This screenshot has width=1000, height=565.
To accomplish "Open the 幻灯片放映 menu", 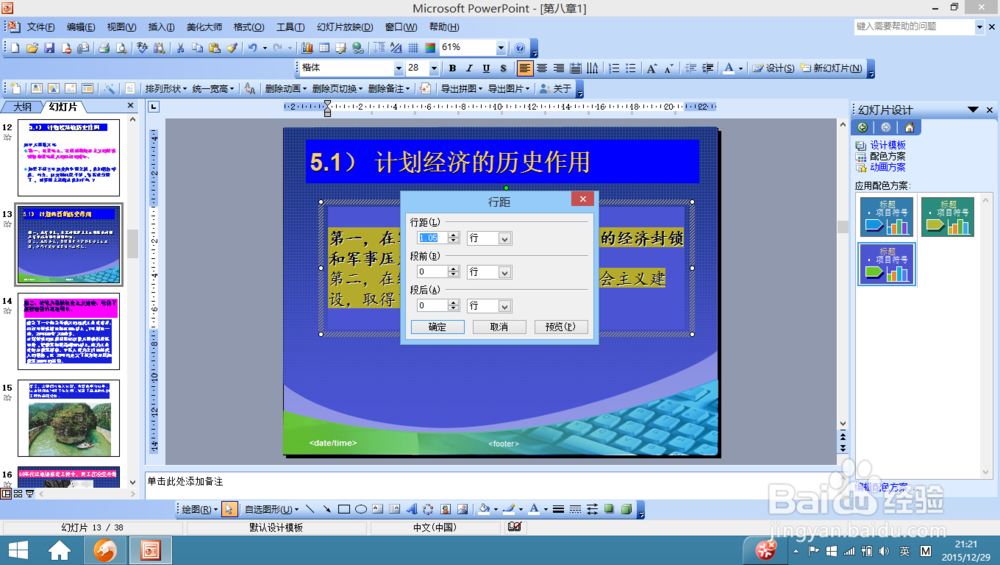I will coord(345,27).
